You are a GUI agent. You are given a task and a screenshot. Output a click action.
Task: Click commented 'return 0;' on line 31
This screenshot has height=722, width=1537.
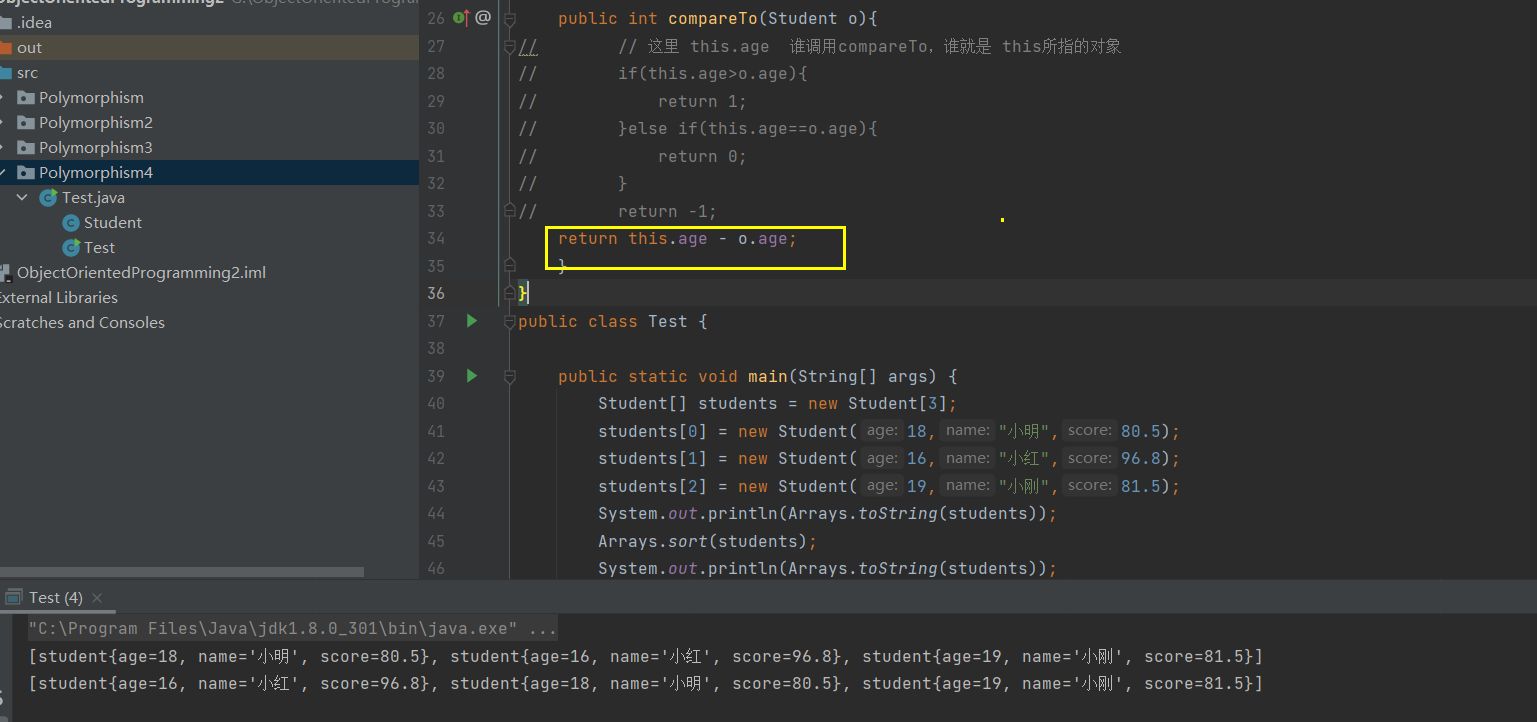[x=703, y=156]
